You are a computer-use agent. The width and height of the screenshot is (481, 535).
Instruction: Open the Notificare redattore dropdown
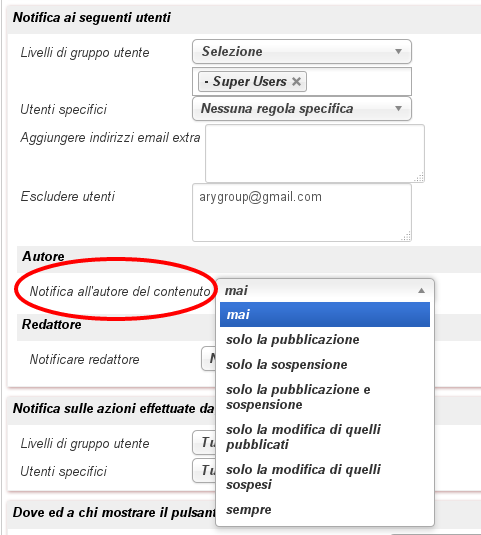pyautogui.click(x=209, y=359)
